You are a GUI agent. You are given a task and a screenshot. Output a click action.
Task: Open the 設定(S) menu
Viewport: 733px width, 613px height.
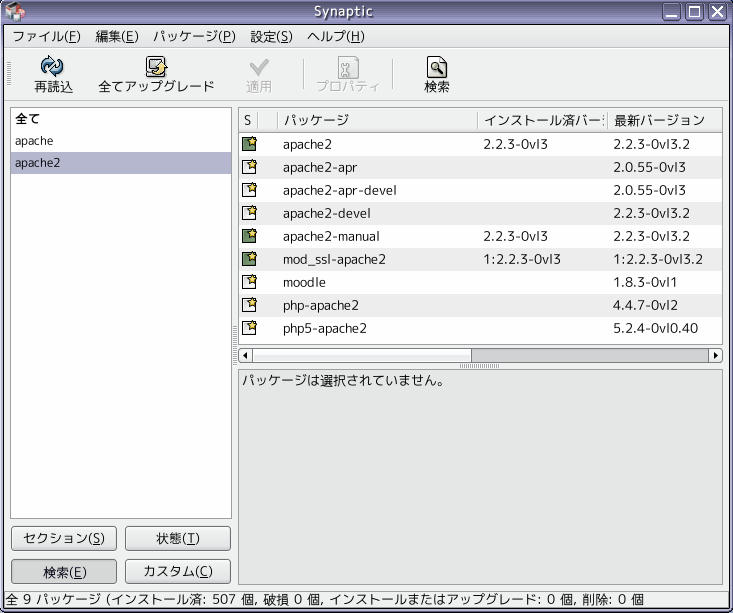[272, 36]
